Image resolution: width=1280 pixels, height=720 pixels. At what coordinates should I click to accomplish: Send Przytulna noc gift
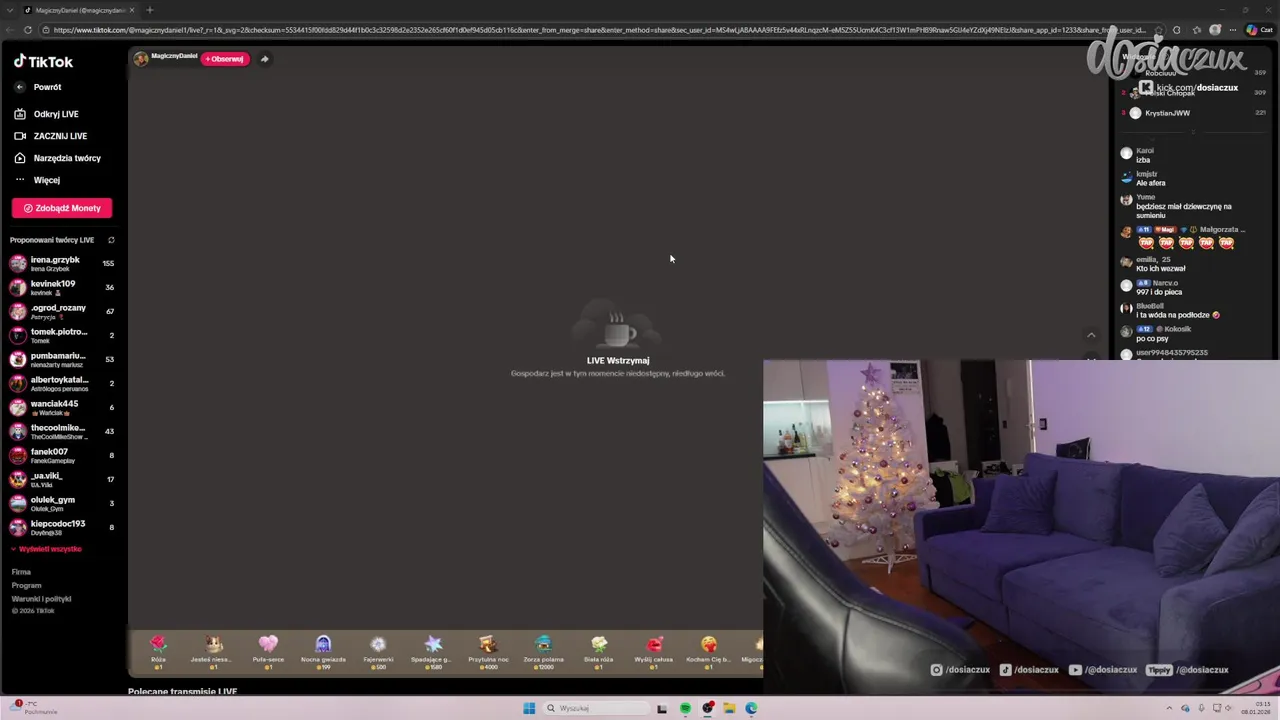488,652
